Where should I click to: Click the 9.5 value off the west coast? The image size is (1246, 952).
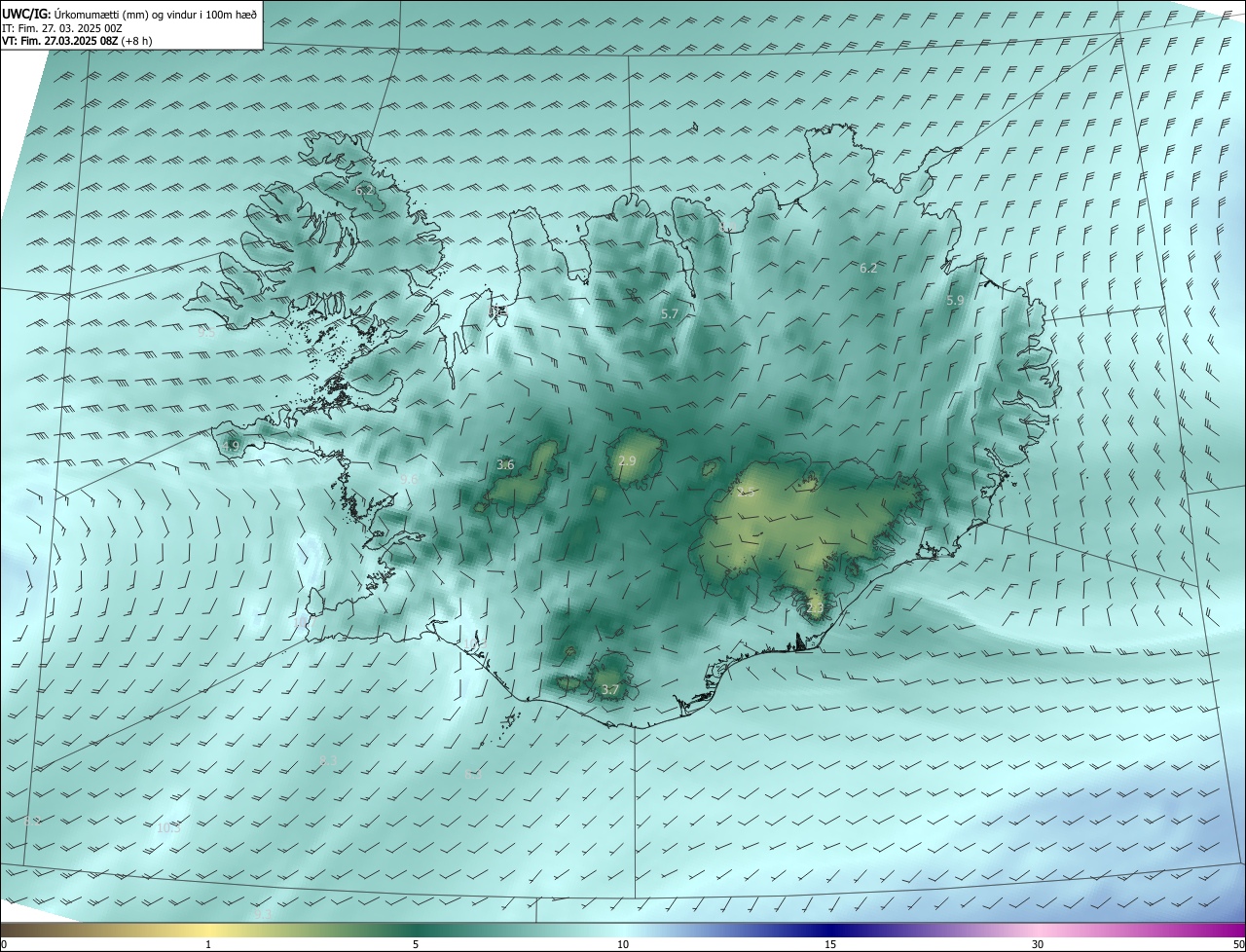pyautogui.click(x=206, y=332)
